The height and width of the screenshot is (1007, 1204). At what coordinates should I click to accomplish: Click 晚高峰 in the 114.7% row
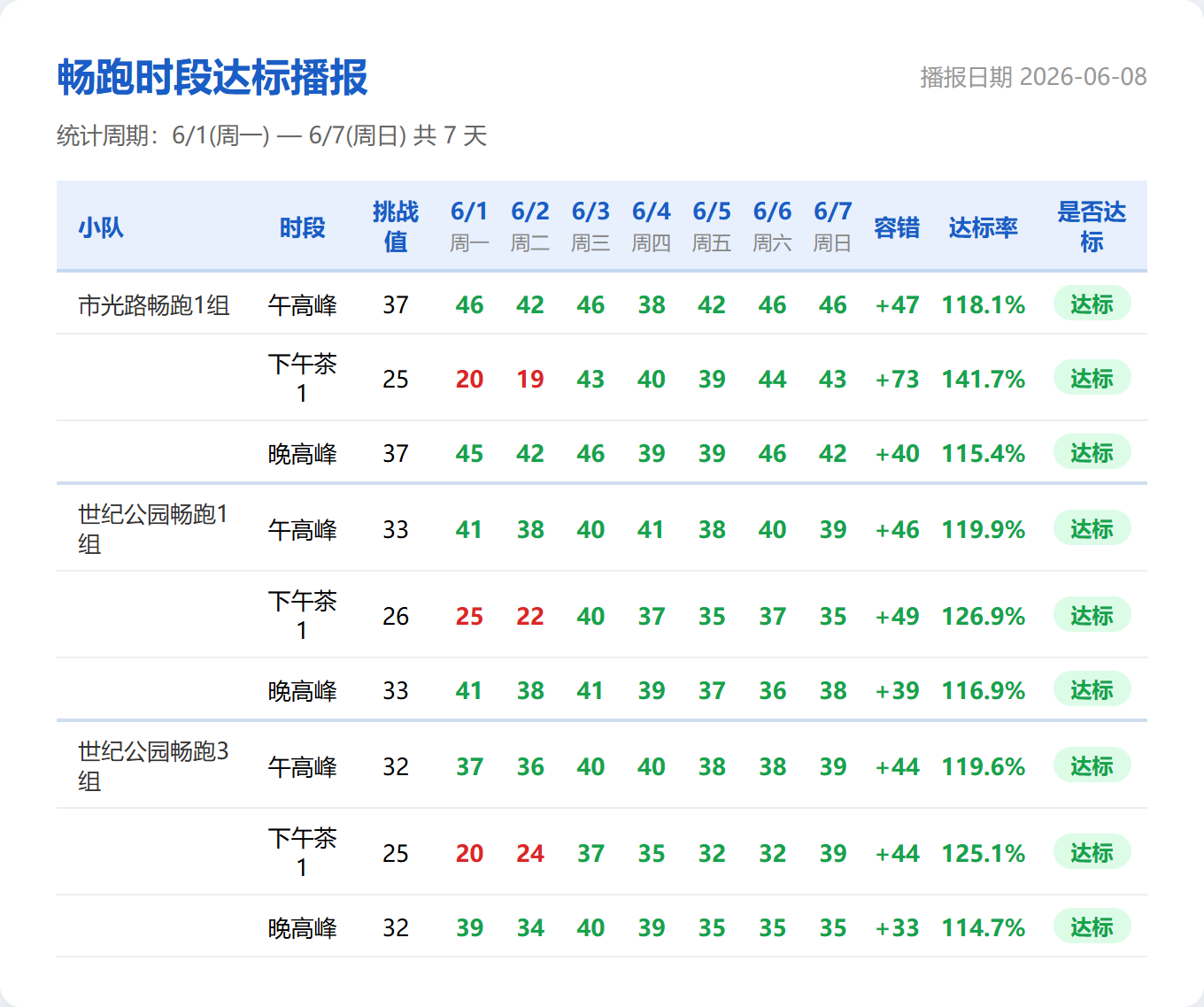click(303, 928)
